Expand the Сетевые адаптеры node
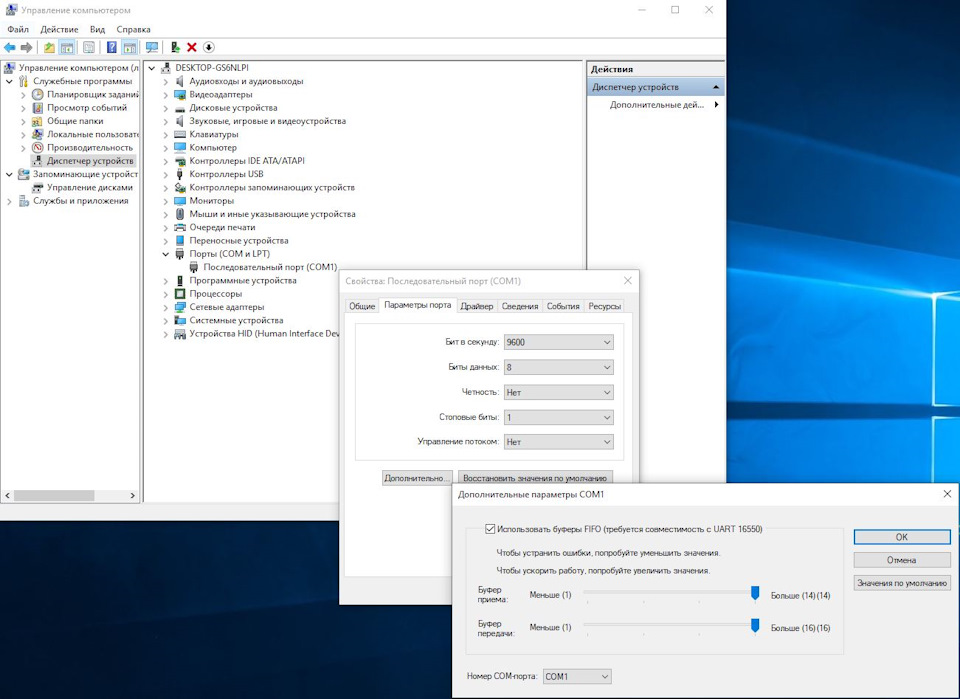Screen dimensions: 960x699 165,307
